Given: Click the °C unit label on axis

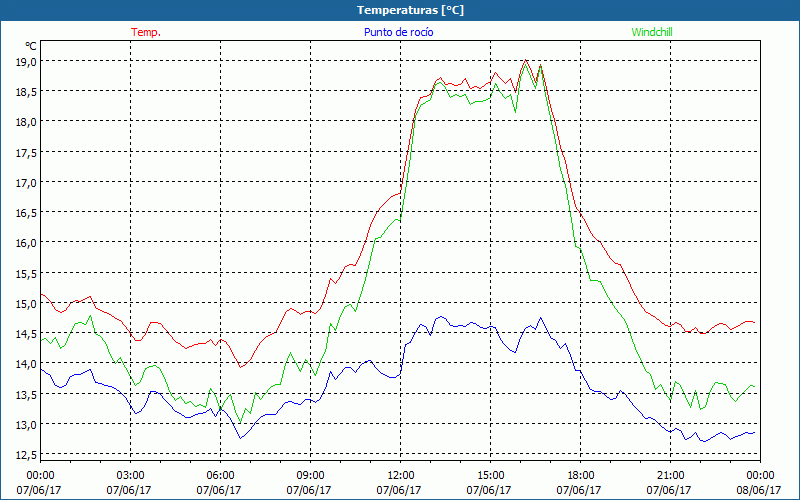Looking at the screenshot, I should click(31, 46).
